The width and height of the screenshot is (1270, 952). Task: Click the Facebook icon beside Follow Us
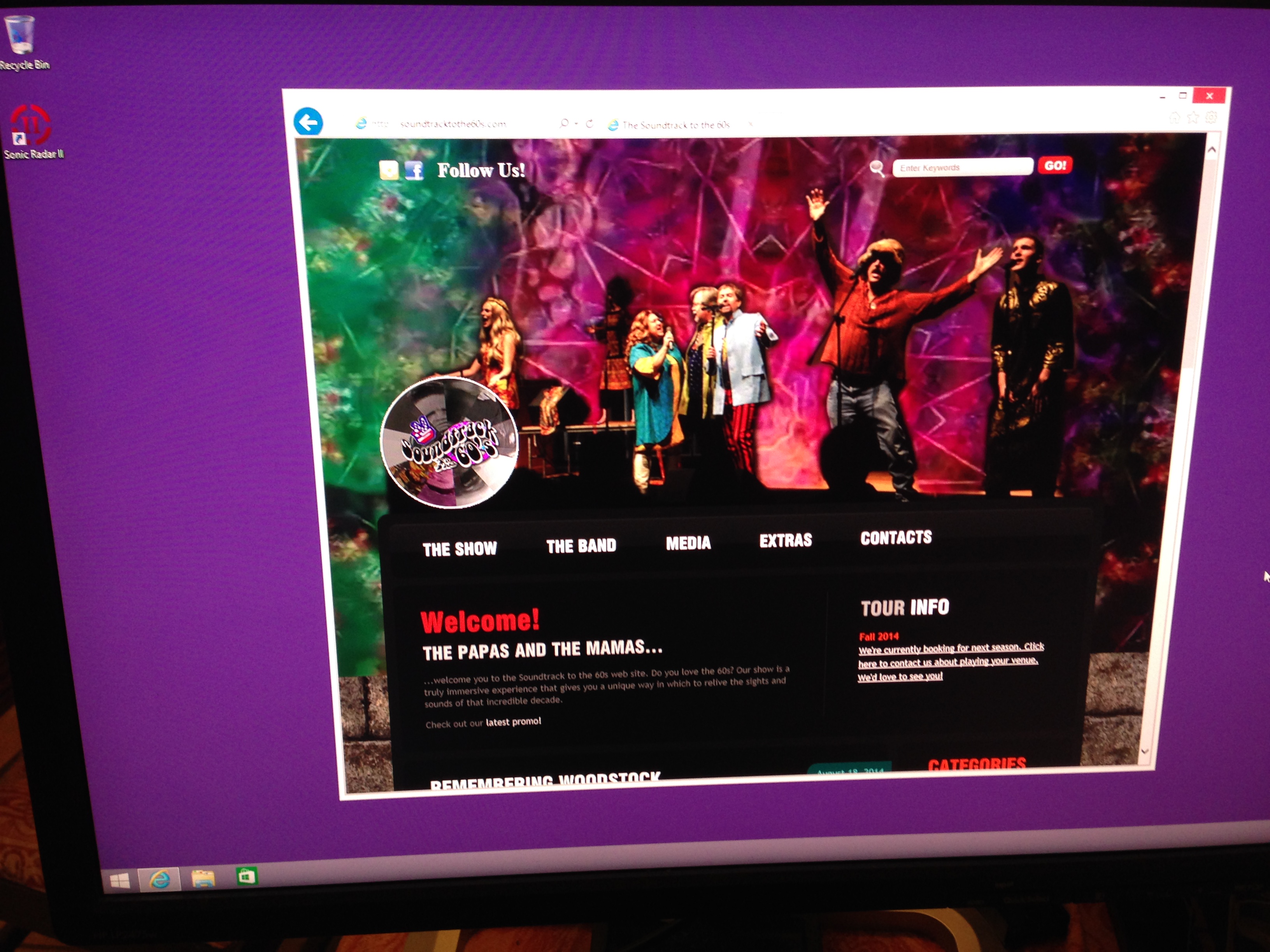(414, 170)
